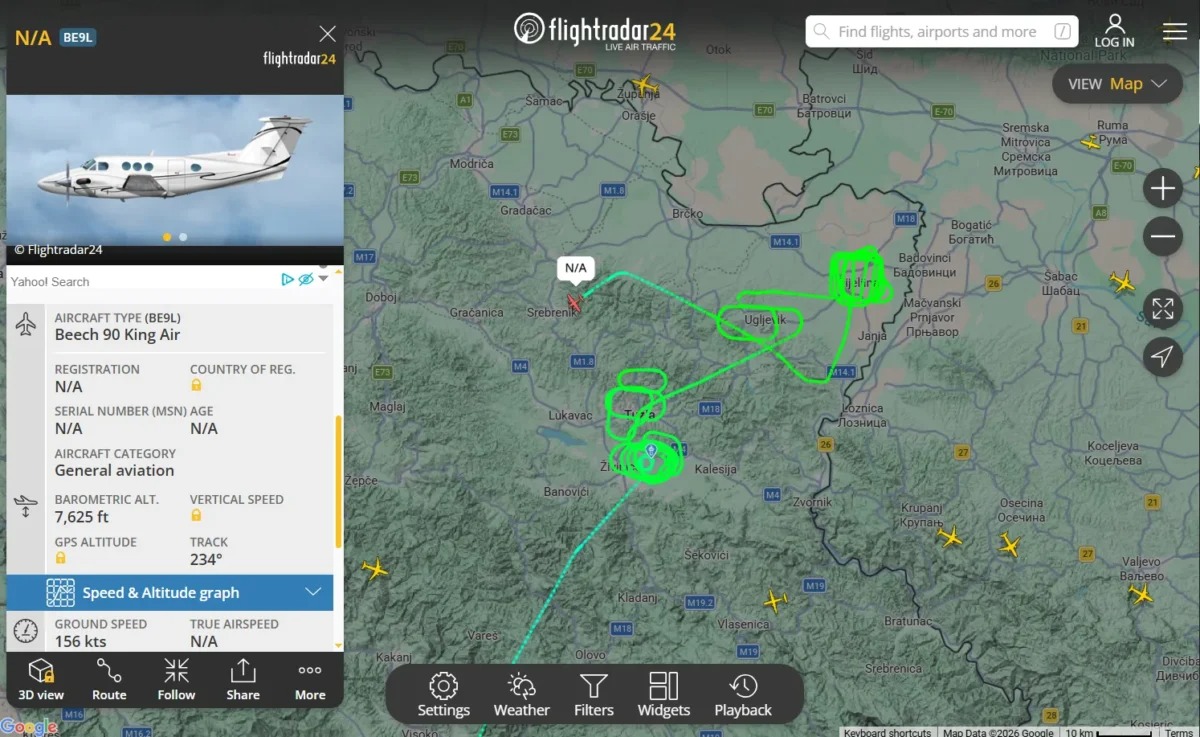Screen dimensions: 1200x737
Task: Toggle fullscreen map view
Action: 1162,308
